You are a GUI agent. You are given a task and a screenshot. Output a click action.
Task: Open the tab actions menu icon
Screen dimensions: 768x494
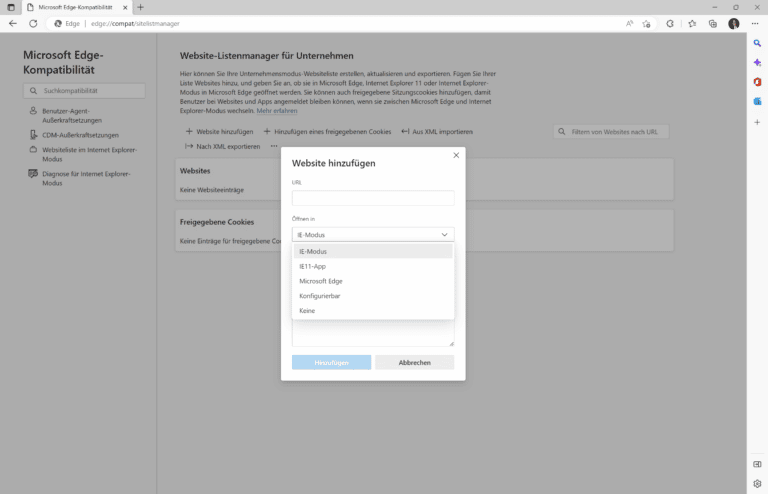tap(11, 7)
